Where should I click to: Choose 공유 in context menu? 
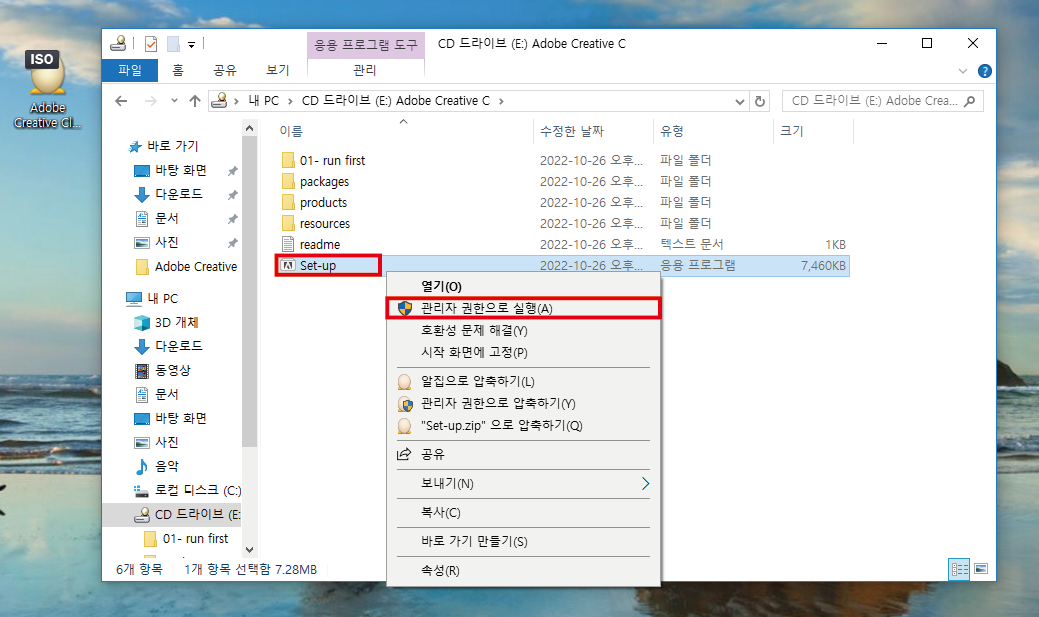pos(523,455)
